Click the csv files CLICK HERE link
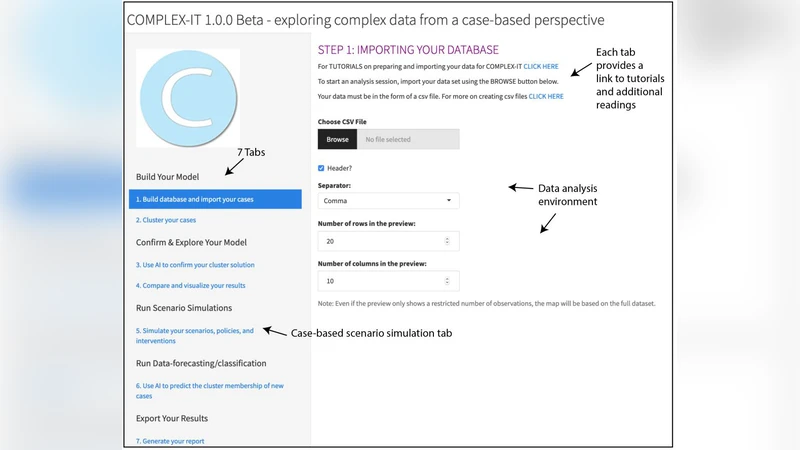 tap(546, 96)
